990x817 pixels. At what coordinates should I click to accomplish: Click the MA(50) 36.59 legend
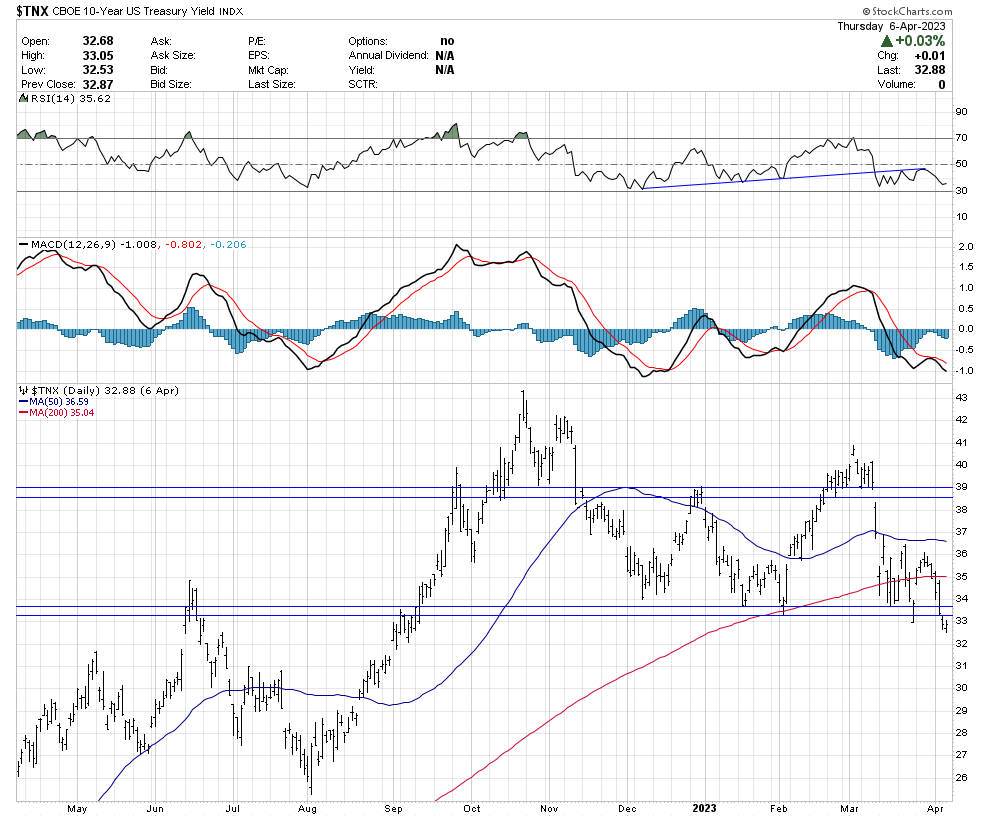click(x=54, y=402)
